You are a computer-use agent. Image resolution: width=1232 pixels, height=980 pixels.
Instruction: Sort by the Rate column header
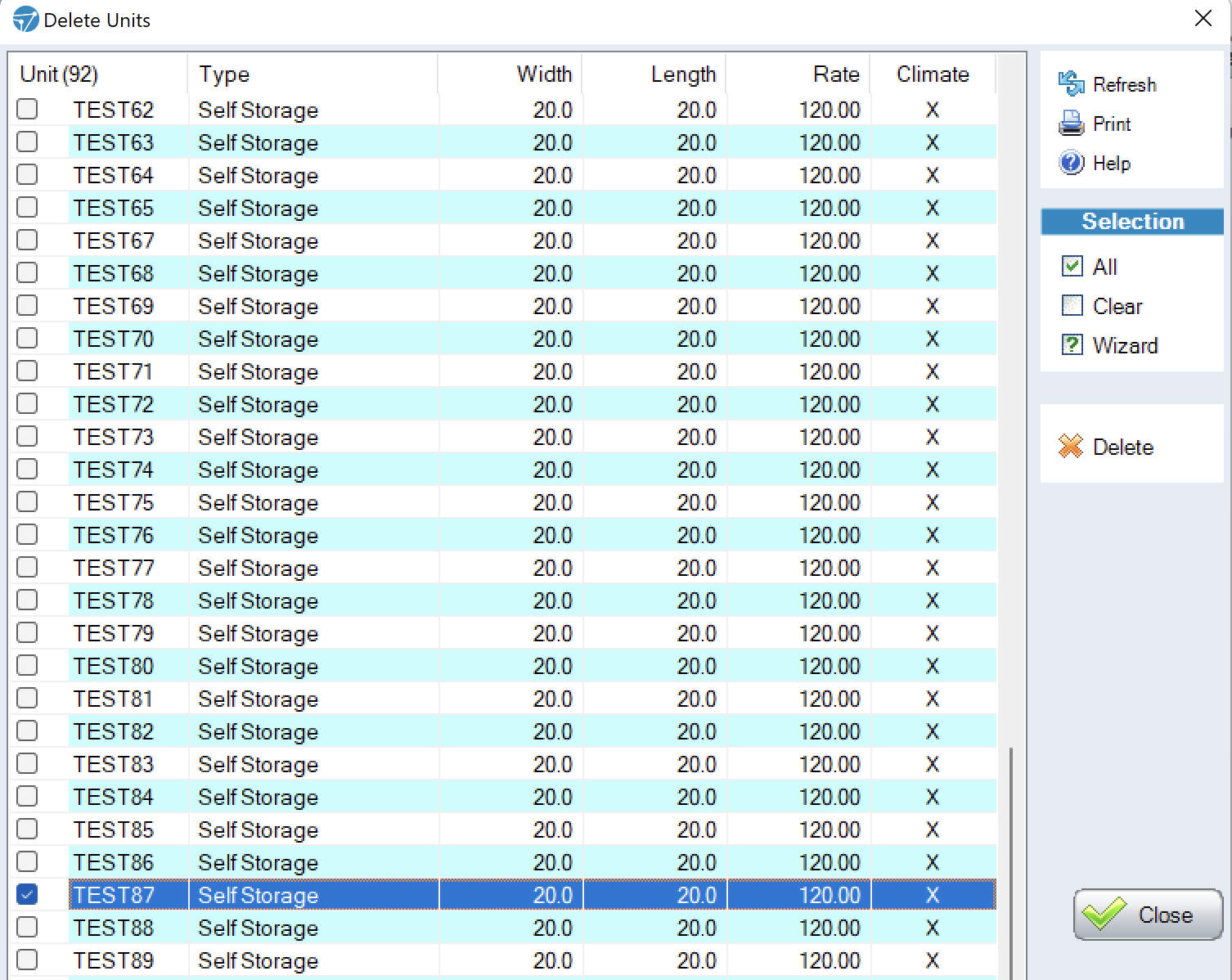click(x=798, y=74)
